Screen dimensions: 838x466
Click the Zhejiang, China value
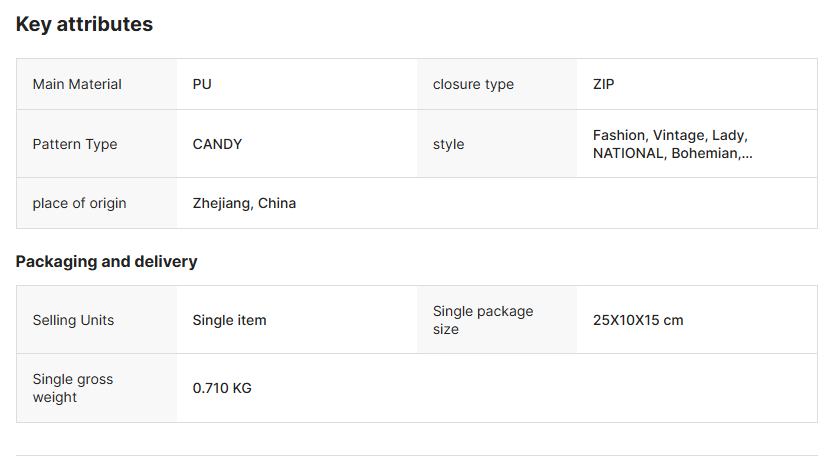tap(244, 203)
